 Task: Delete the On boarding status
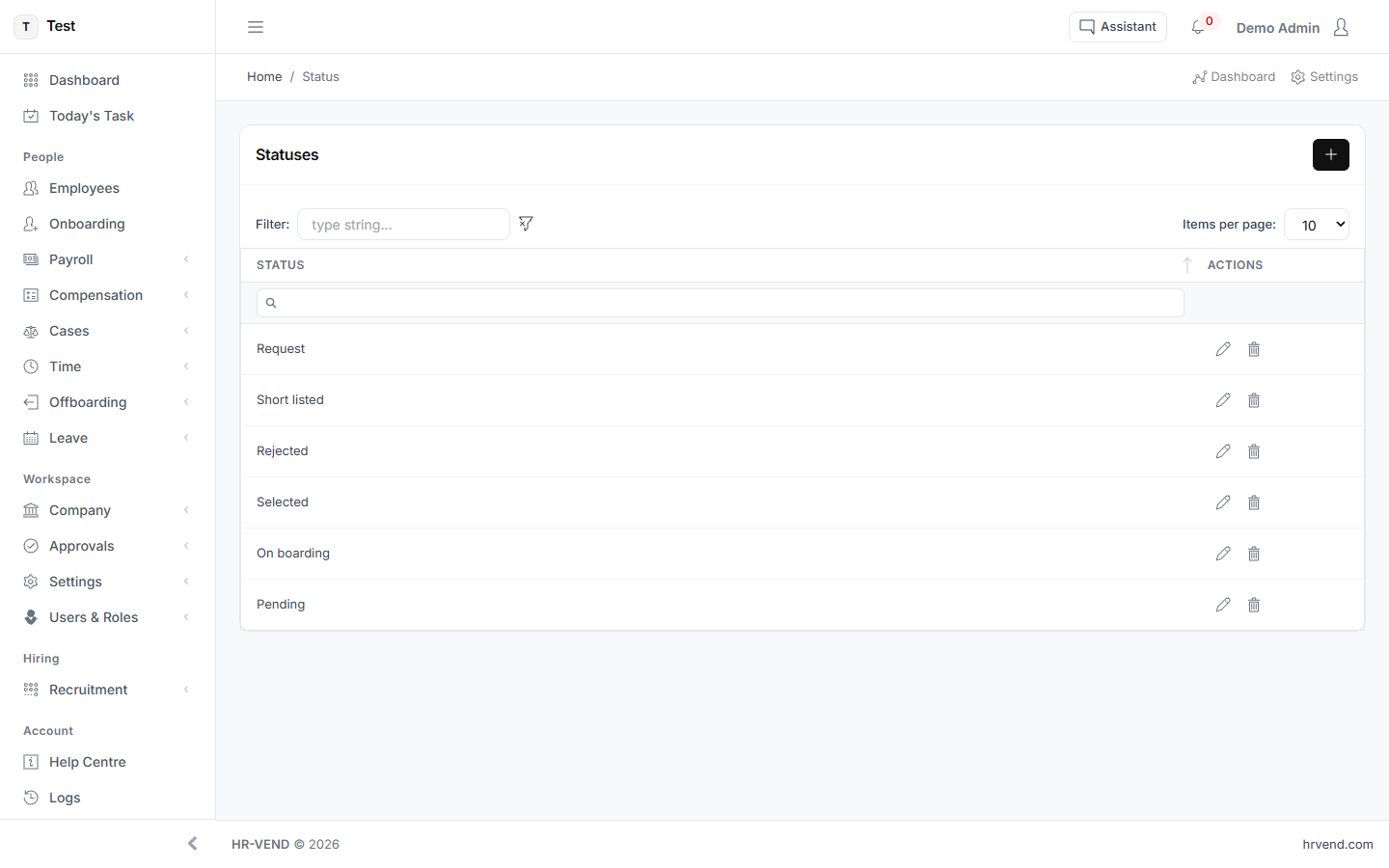tap(1254, 554)
